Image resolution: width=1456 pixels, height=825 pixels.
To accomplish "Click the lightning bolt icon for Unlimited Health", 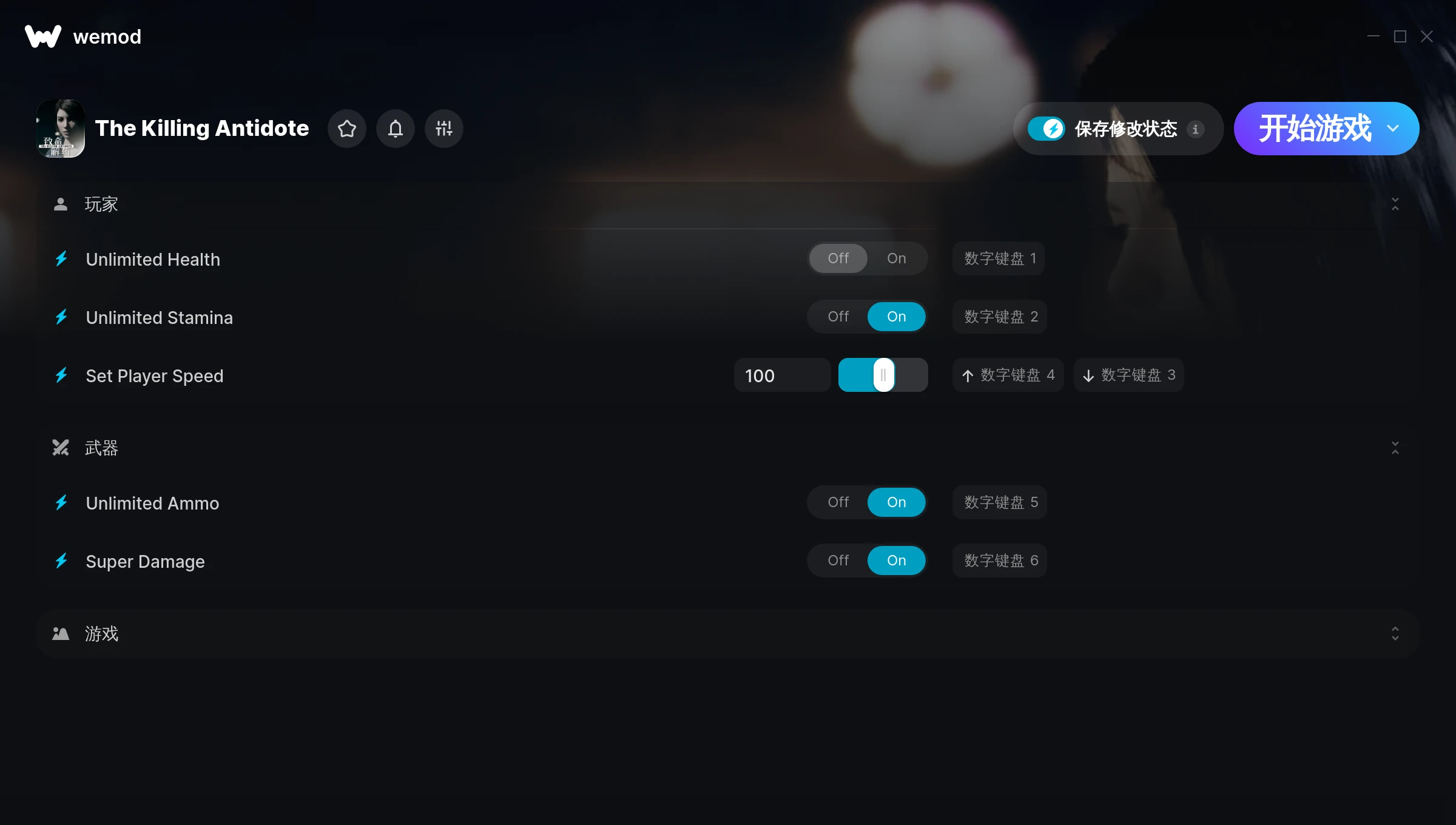I will [62, 259].
